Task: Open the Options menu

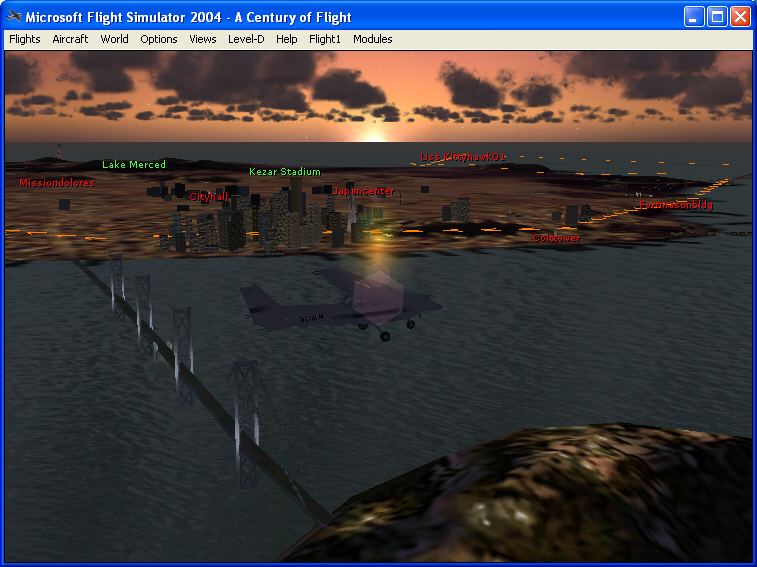Action: point(159,39)
